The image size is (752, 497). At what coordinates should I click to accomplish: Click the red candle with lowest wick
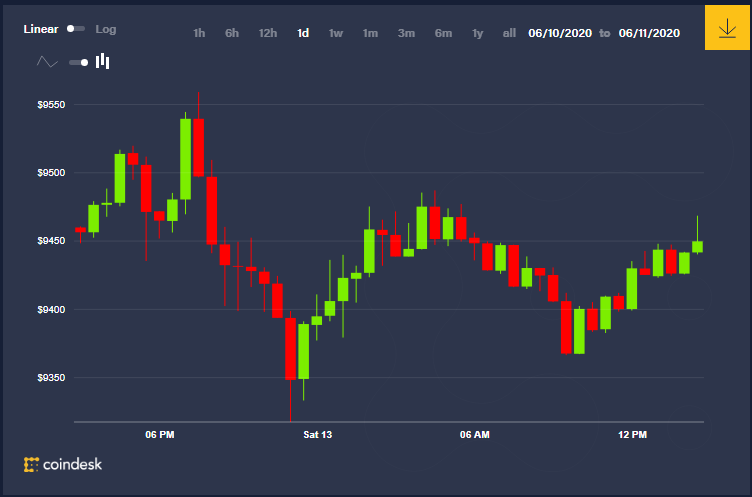click(290, 348)
